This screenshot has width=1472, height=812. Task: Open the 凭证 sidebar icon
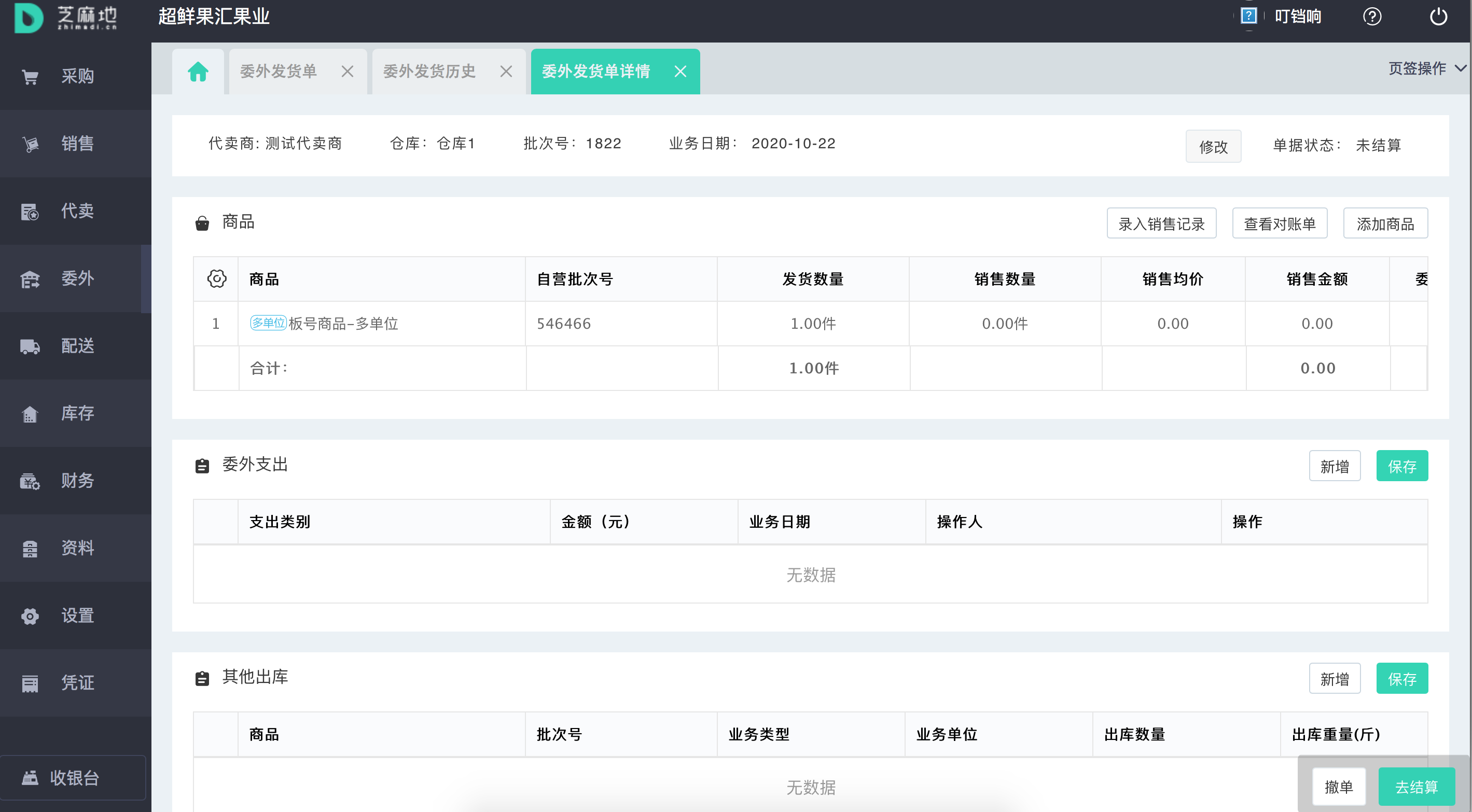point(30,683)
